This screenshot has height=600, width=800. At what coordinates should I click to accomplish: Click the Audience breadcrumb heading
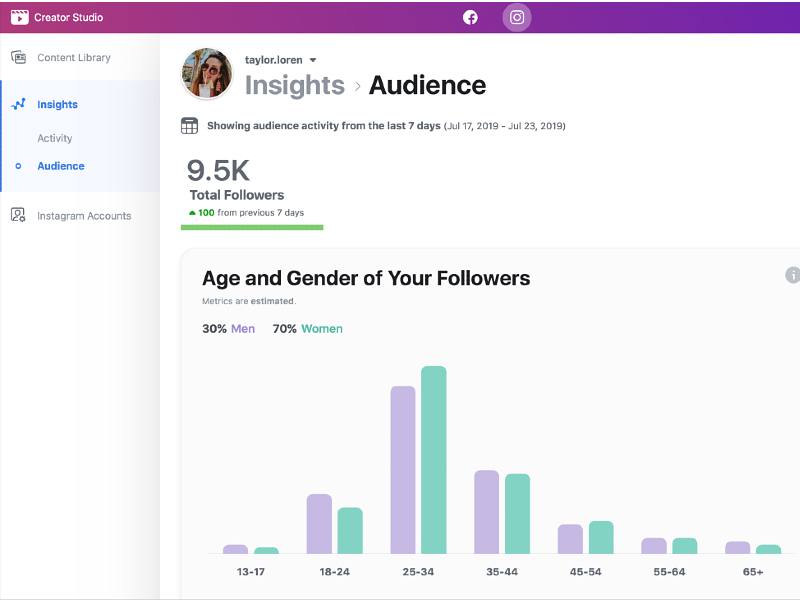[428, 85]
